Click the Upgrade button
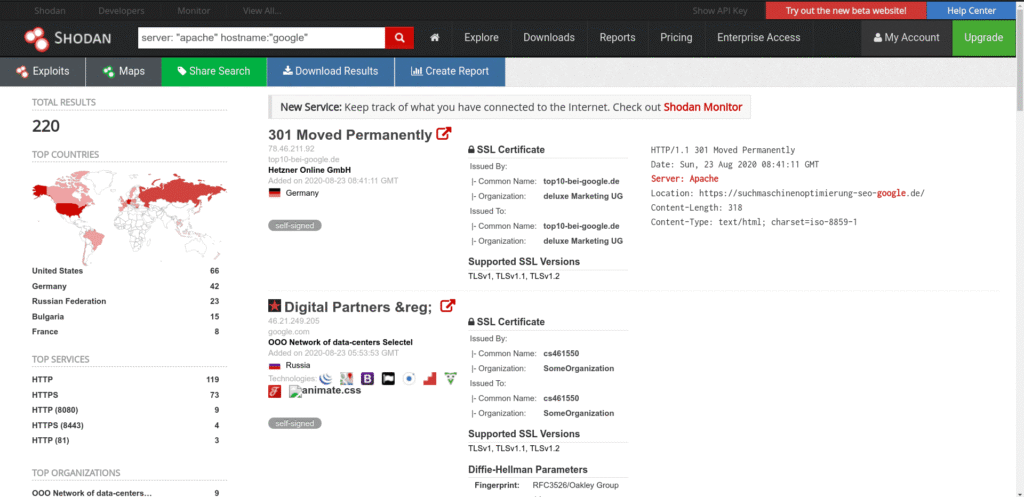This screenshot has height=497, width=1024. coord(984,38)
